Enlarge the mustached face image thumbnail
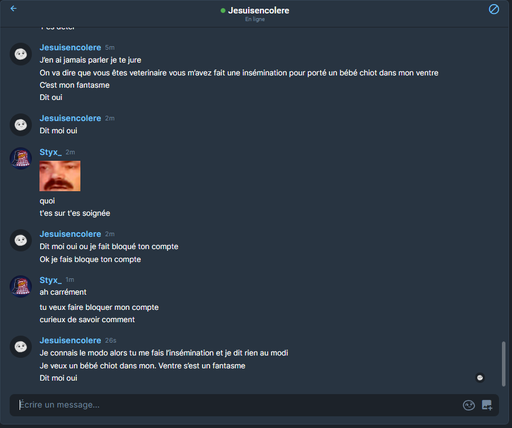Viewport: 512px width, 428px height. click(x=60, y=176)
